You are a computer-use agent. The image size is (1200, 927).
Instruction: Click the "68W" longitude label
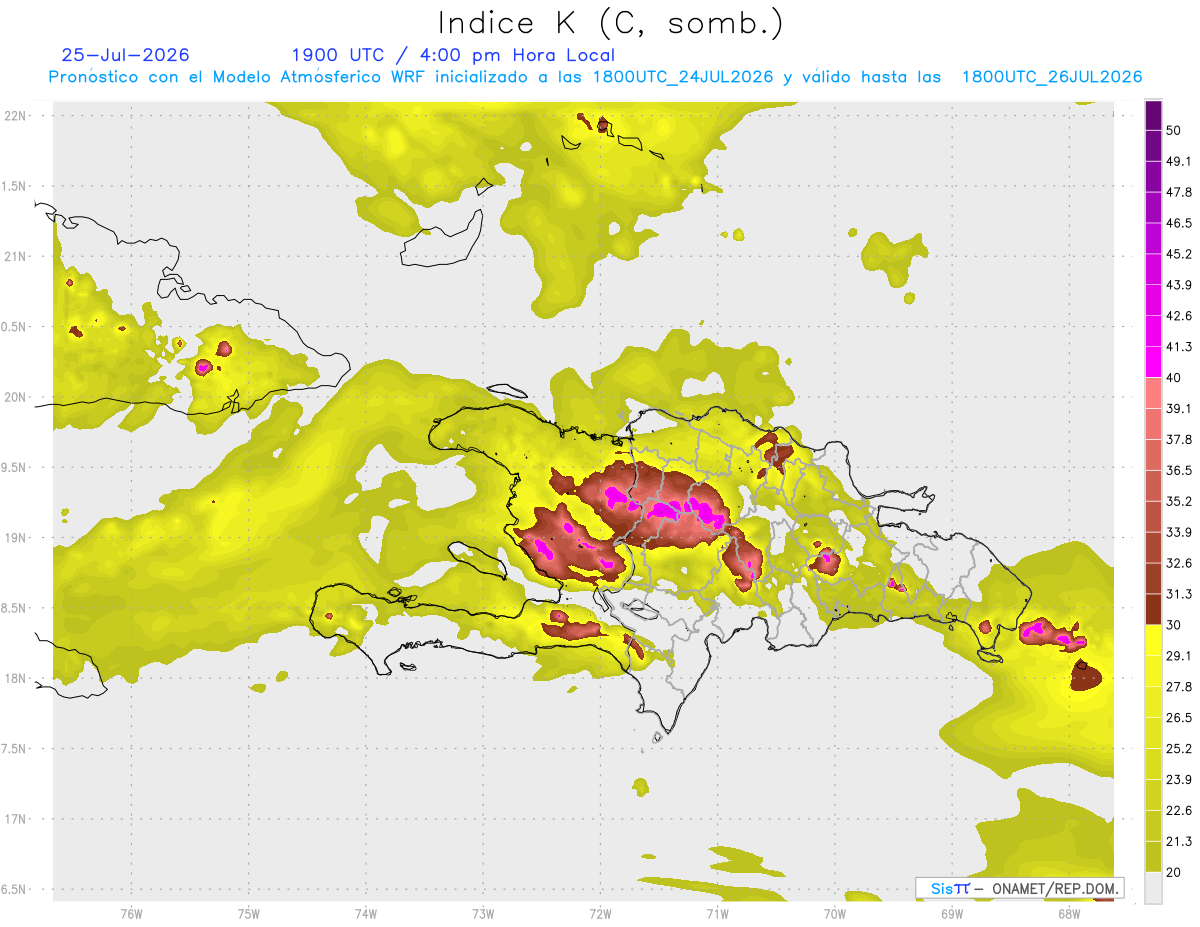1068,913
